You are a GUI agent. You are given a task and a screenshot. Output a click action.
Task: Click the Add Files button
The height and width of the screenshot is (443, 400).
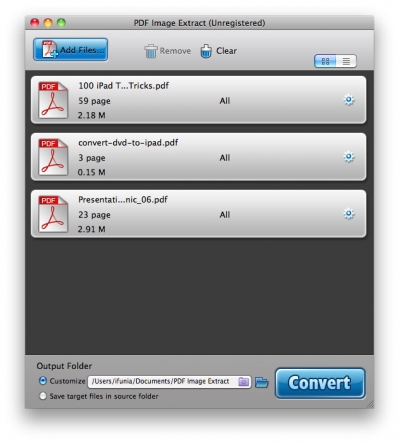coord(70,49)
